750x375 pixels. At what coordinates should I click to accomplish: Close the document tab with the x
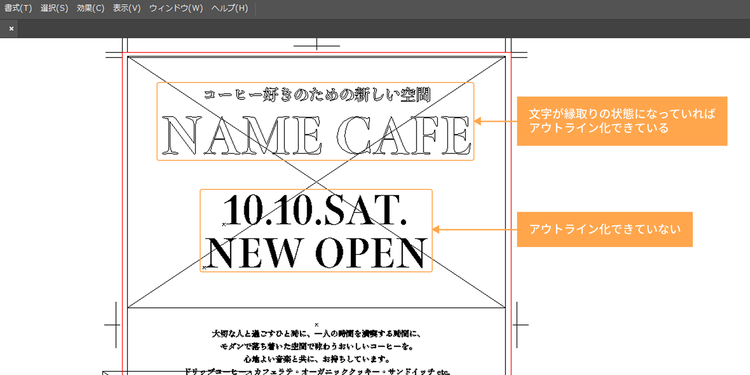click(x=11, y=29)
